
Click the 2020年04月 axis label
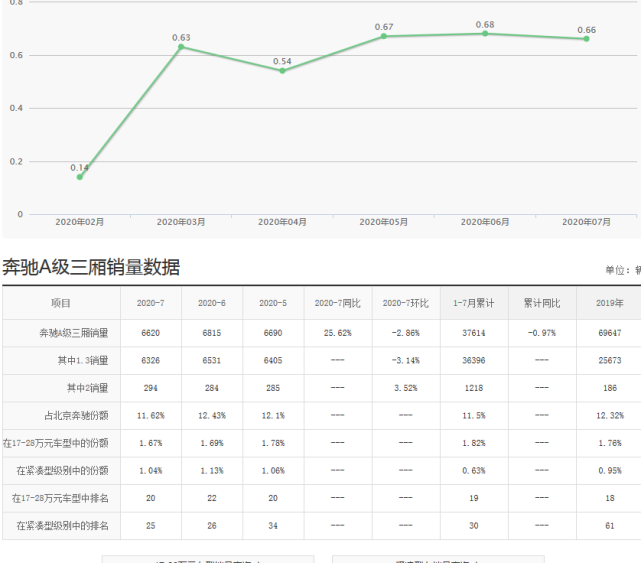(282, 222)
